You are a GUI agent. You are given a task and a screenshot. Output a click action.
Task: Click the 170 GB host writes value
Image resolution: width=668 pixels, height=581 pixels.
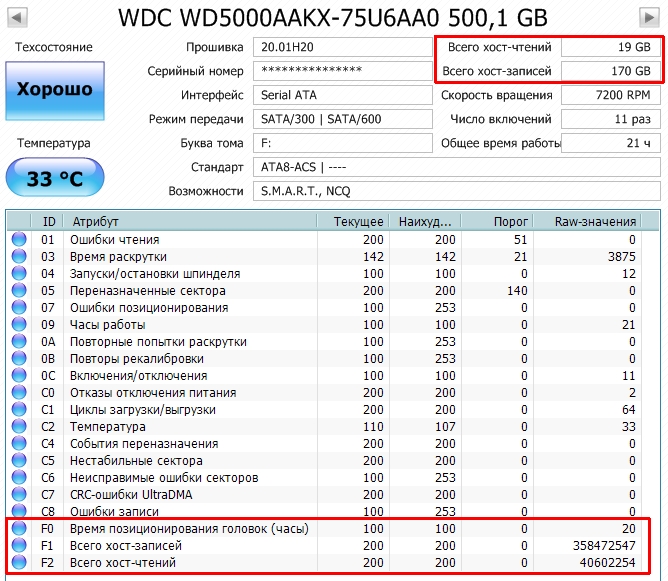tap(611, 71)
